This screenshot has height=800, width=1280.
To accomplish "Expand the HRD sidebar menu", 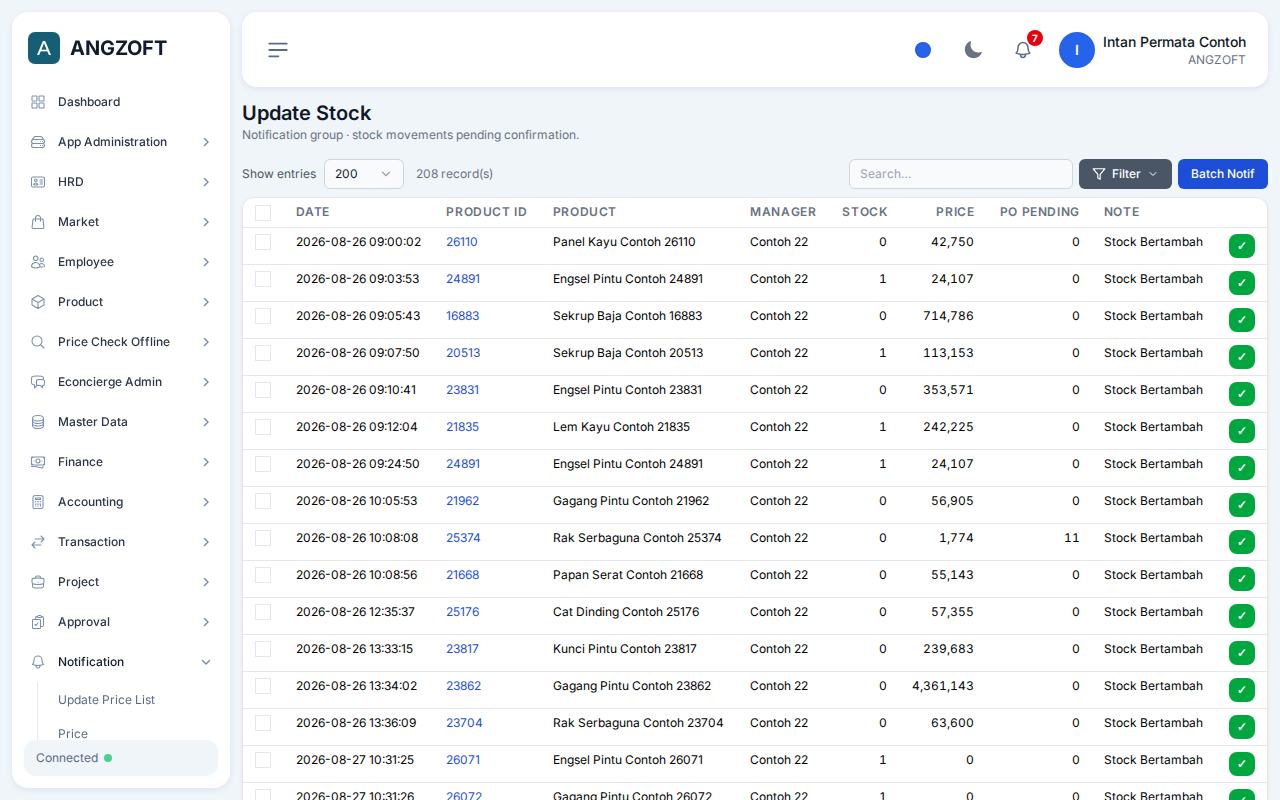I will [120, 182].
